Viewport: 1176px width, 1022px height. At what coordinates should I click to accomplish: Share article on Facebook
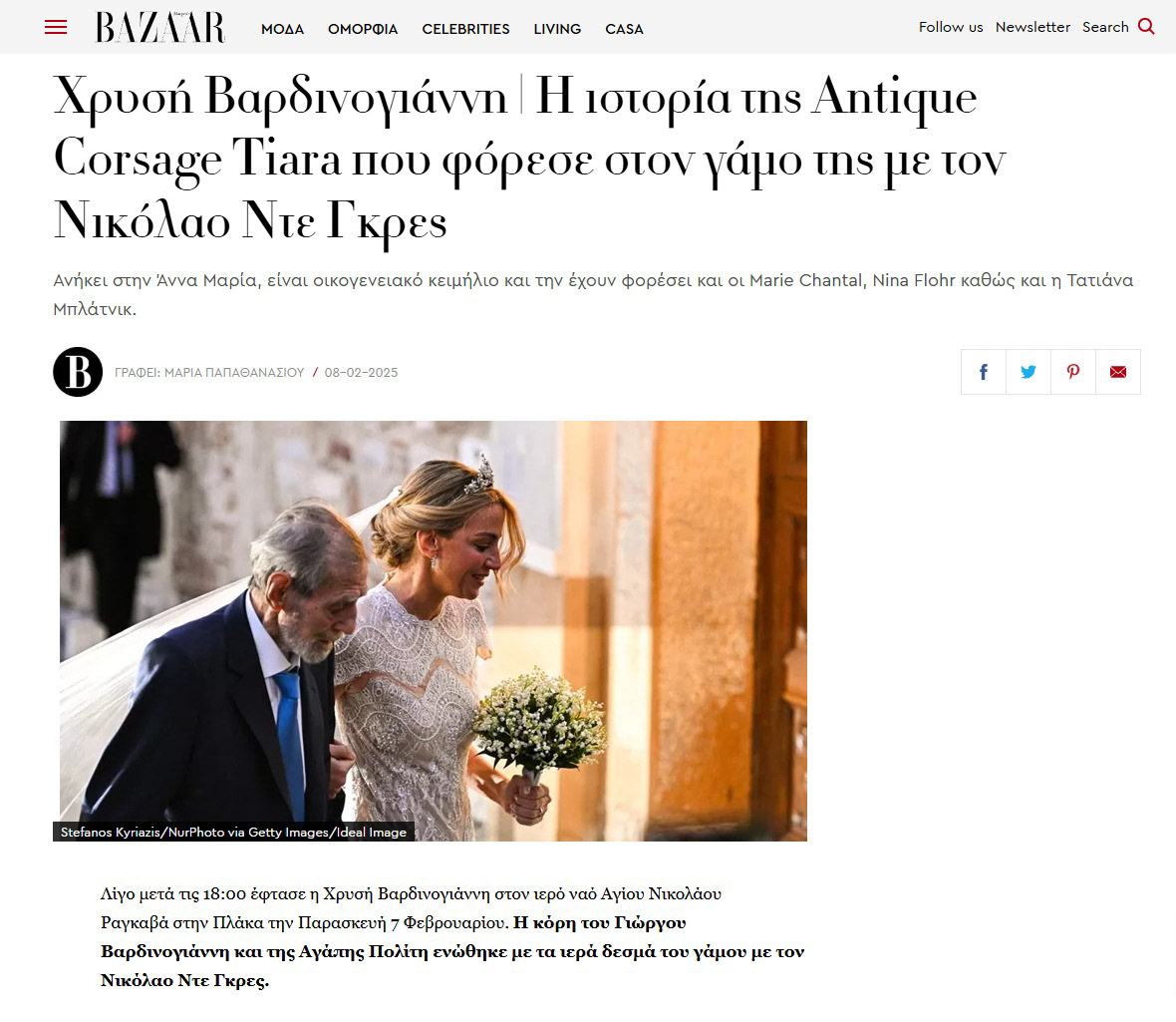984,372
